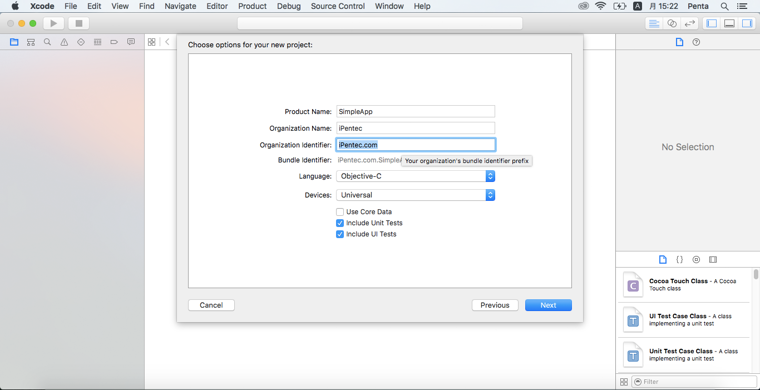Screen dimensions: 760x390
Task: Click the Previous button
Action: click(495, 305)
